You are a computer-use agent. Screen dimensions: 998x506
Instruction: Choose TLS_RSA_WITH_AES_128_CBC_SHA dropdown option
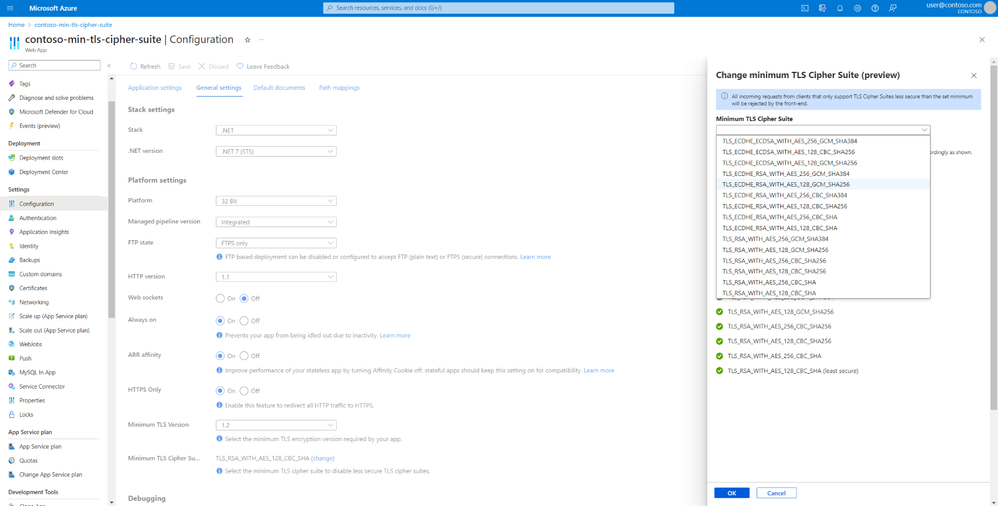[823, 293]
